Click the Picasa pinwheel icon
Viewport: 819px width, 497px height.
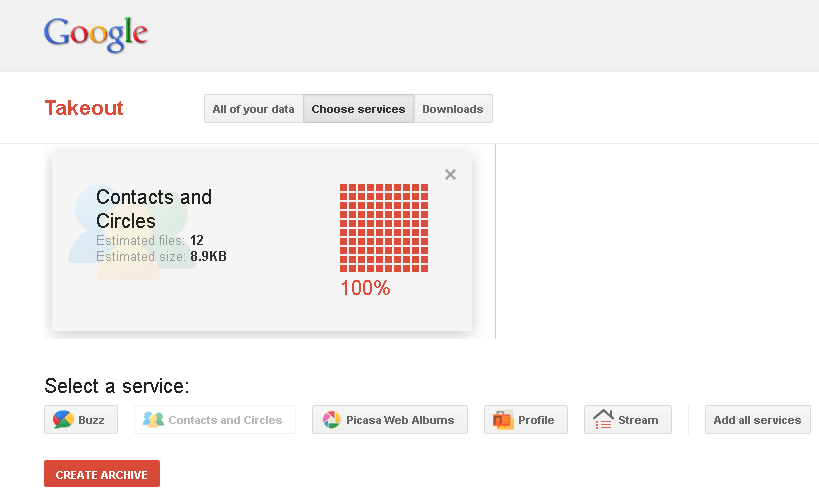[x=331, y=420]
